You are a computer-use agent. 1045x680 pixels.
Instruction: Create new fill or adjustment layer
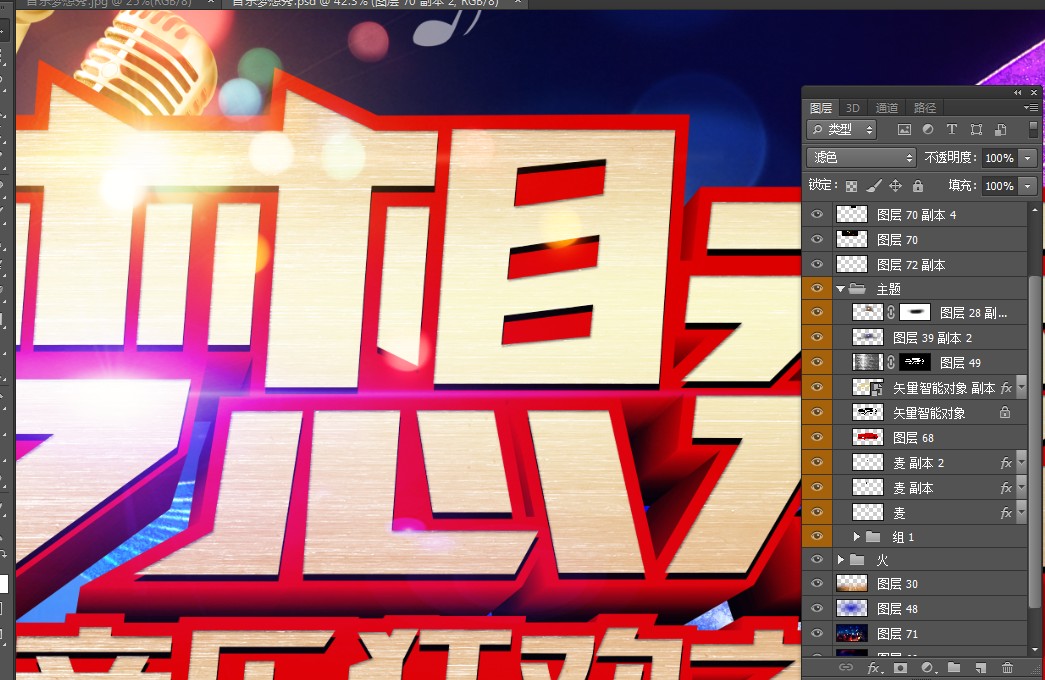[928, 667]
